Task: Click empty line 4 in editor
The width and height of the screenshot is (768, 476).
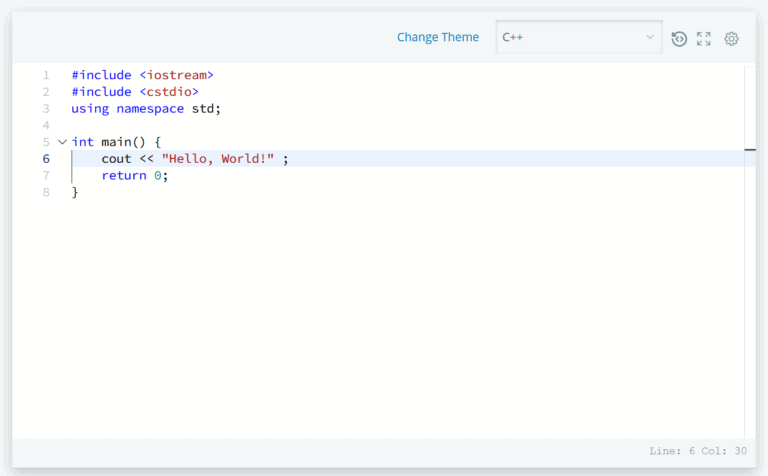Action: point(407,125)
